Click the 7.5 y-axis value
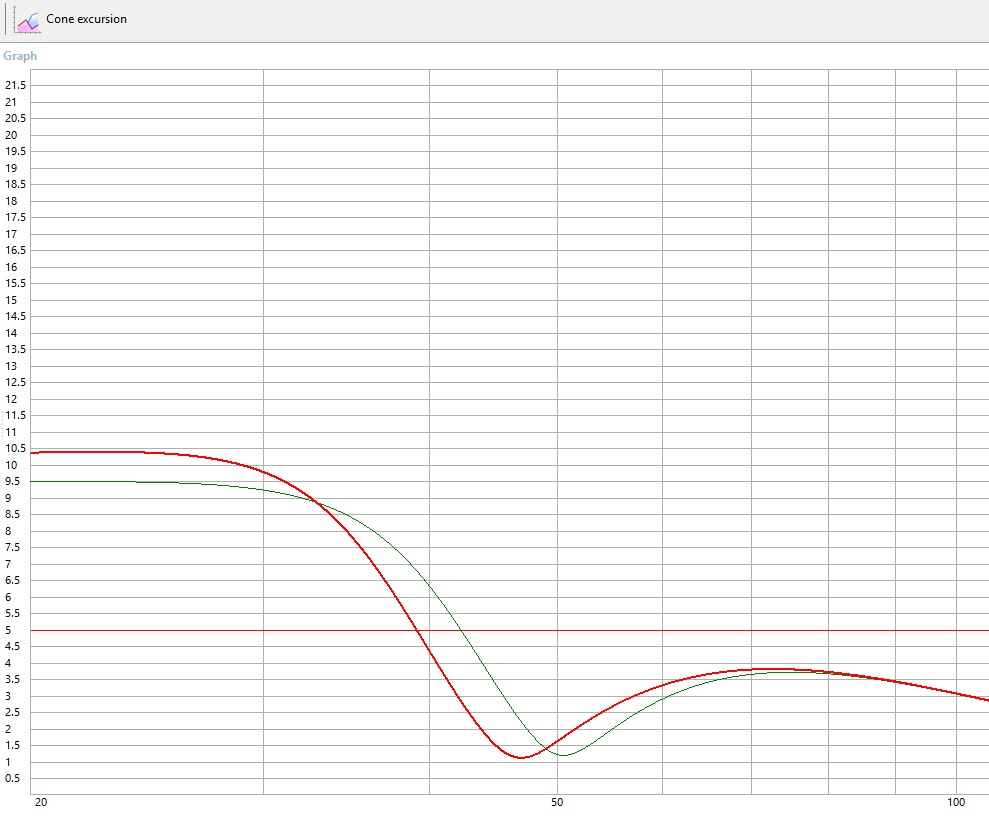 13,548
